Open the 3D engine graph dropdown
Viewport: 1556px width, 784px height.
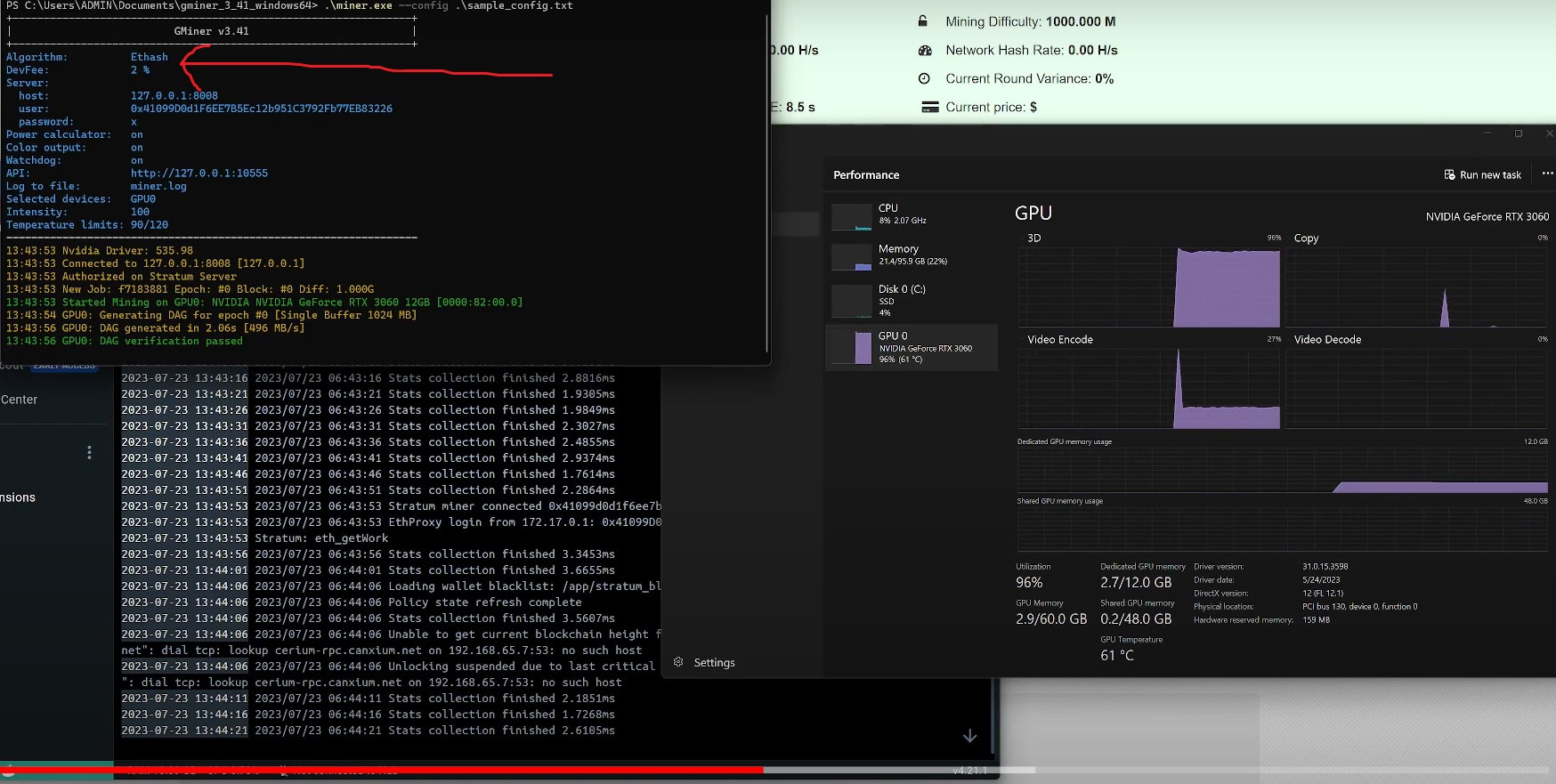tap(1034, 238)
